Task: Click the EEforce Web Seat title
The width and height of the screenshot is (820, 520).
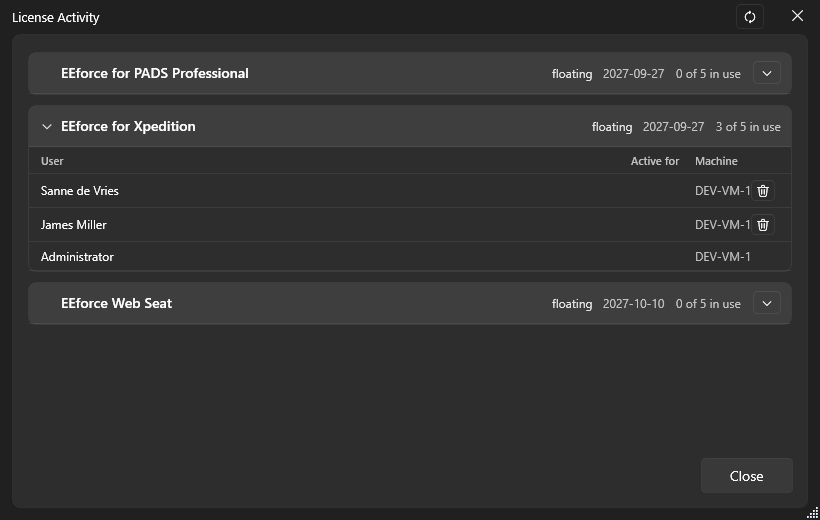Action: click(117, 303)
